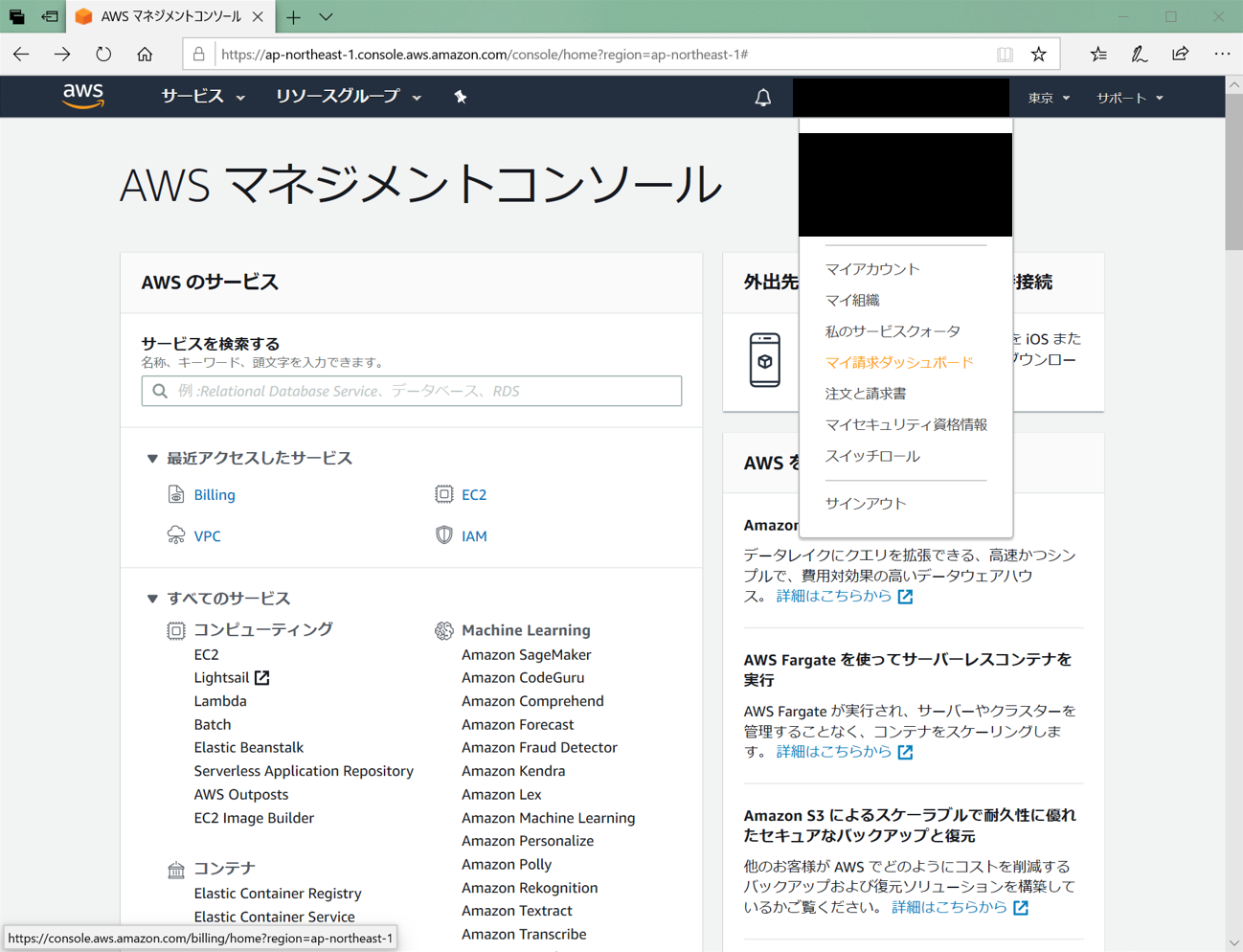Screen dimensions: 1243x952
Task: Open the リソースグループ dropdown
Action: pyautogui.click(x=349, y=97)
